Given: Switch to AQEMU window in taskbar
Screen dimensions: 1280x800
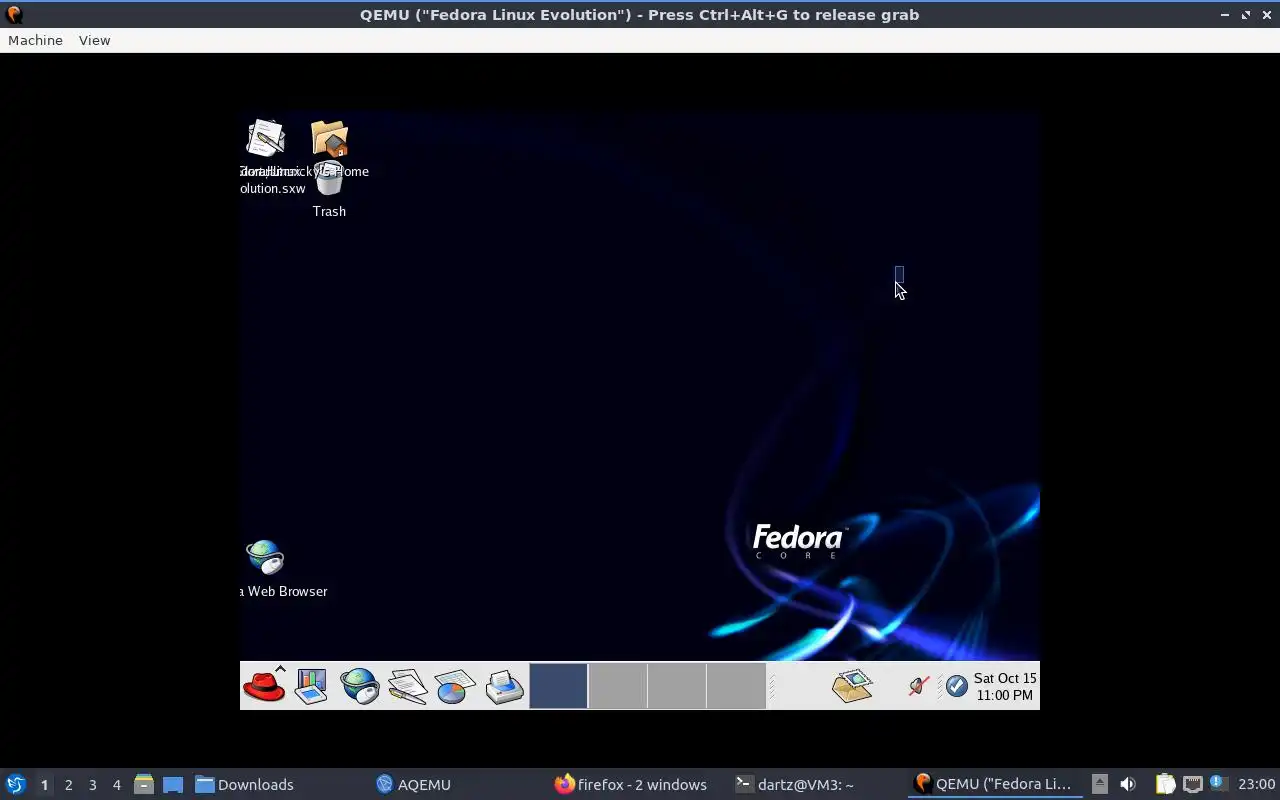Looking at the screenshot, I should [x=456, y=785].
